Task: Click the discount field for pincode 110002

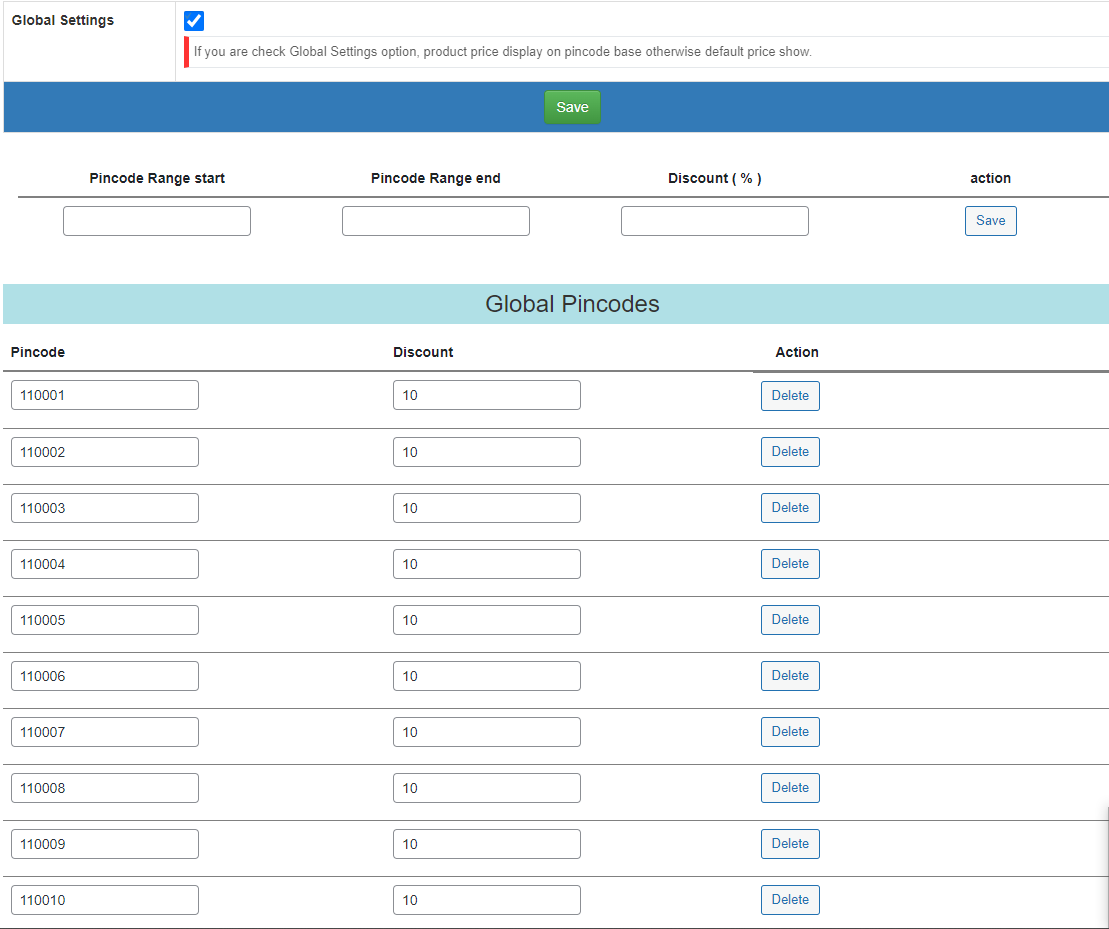Action: tap(486, 451)
